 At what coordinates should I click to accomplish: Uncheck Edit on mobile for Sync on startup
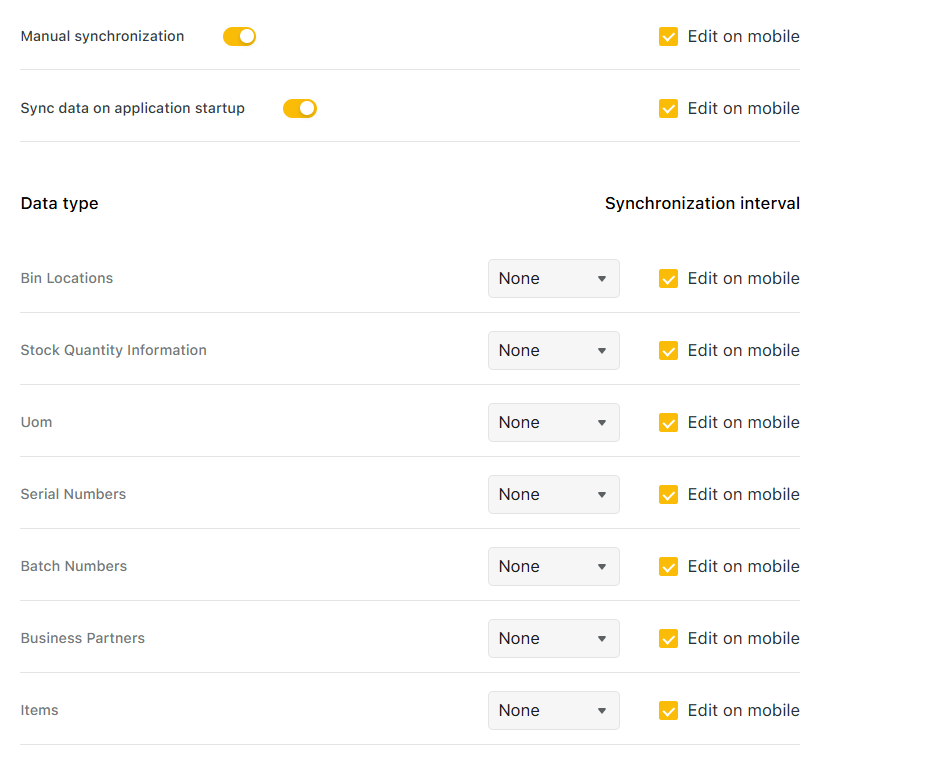(x=669, y=109)
